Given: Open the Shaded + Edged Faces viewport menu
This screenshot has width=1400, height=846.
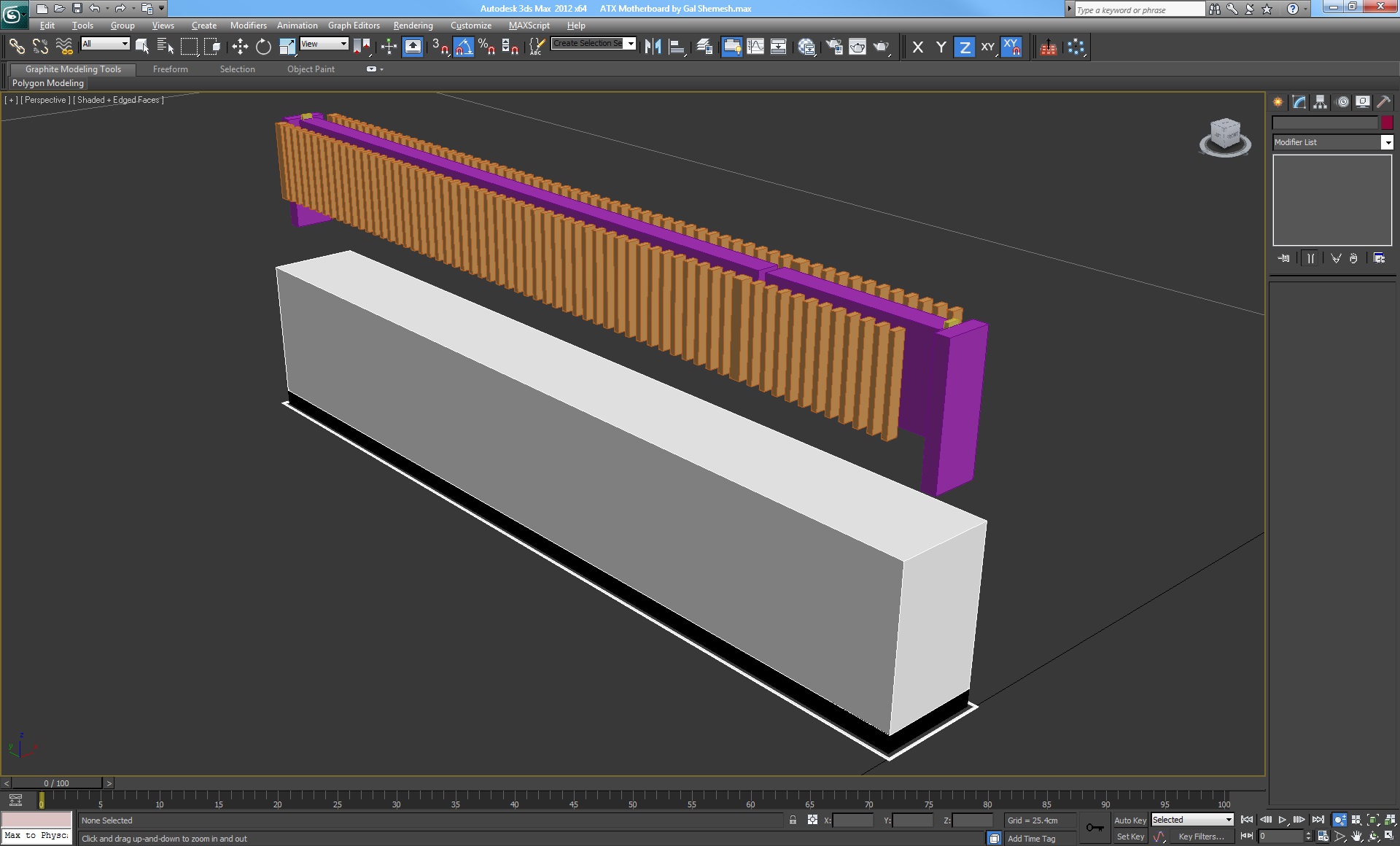Looking at the screenshot, I should (x=118, y=100).
